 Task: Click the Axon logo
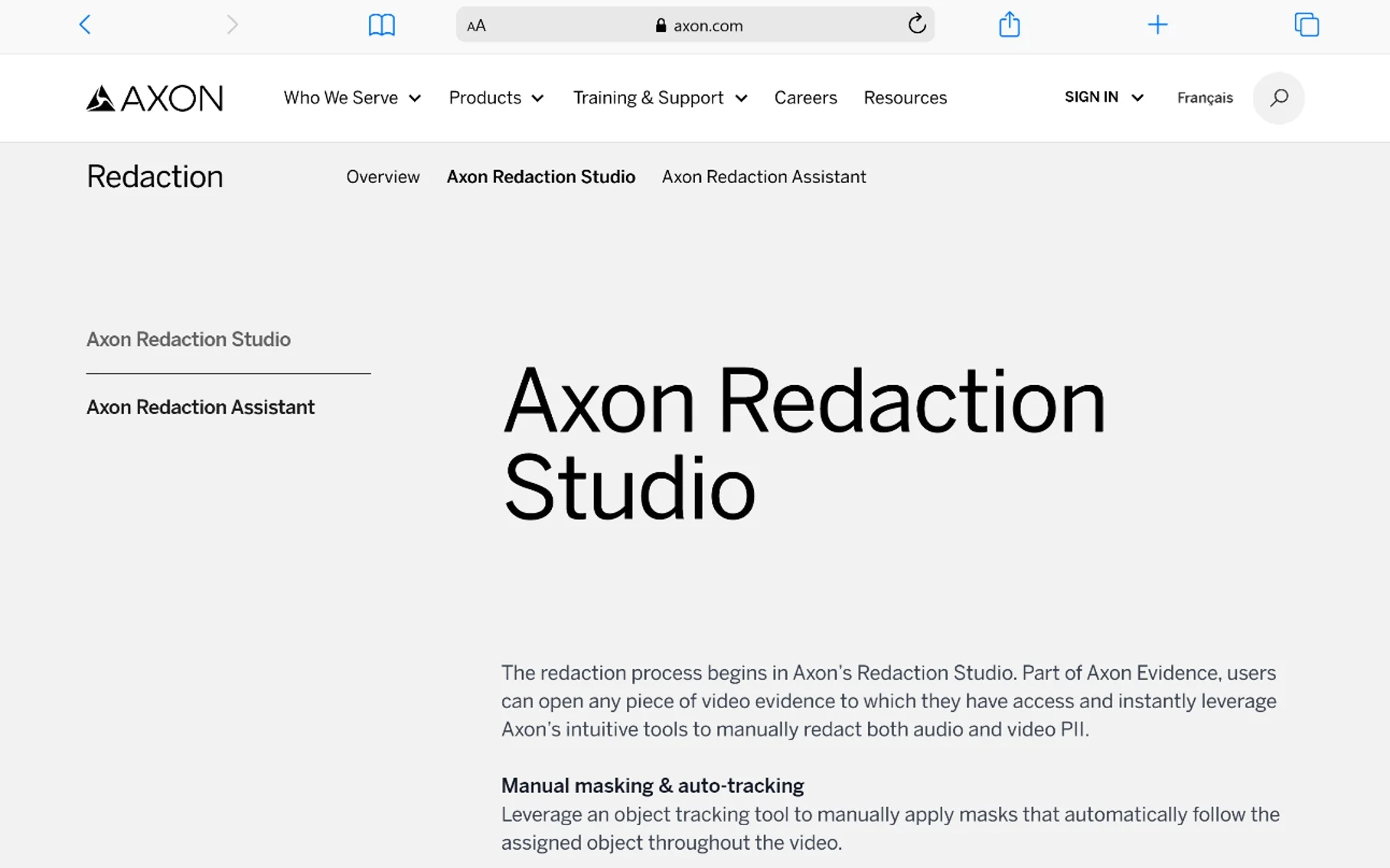coord(155,98)
